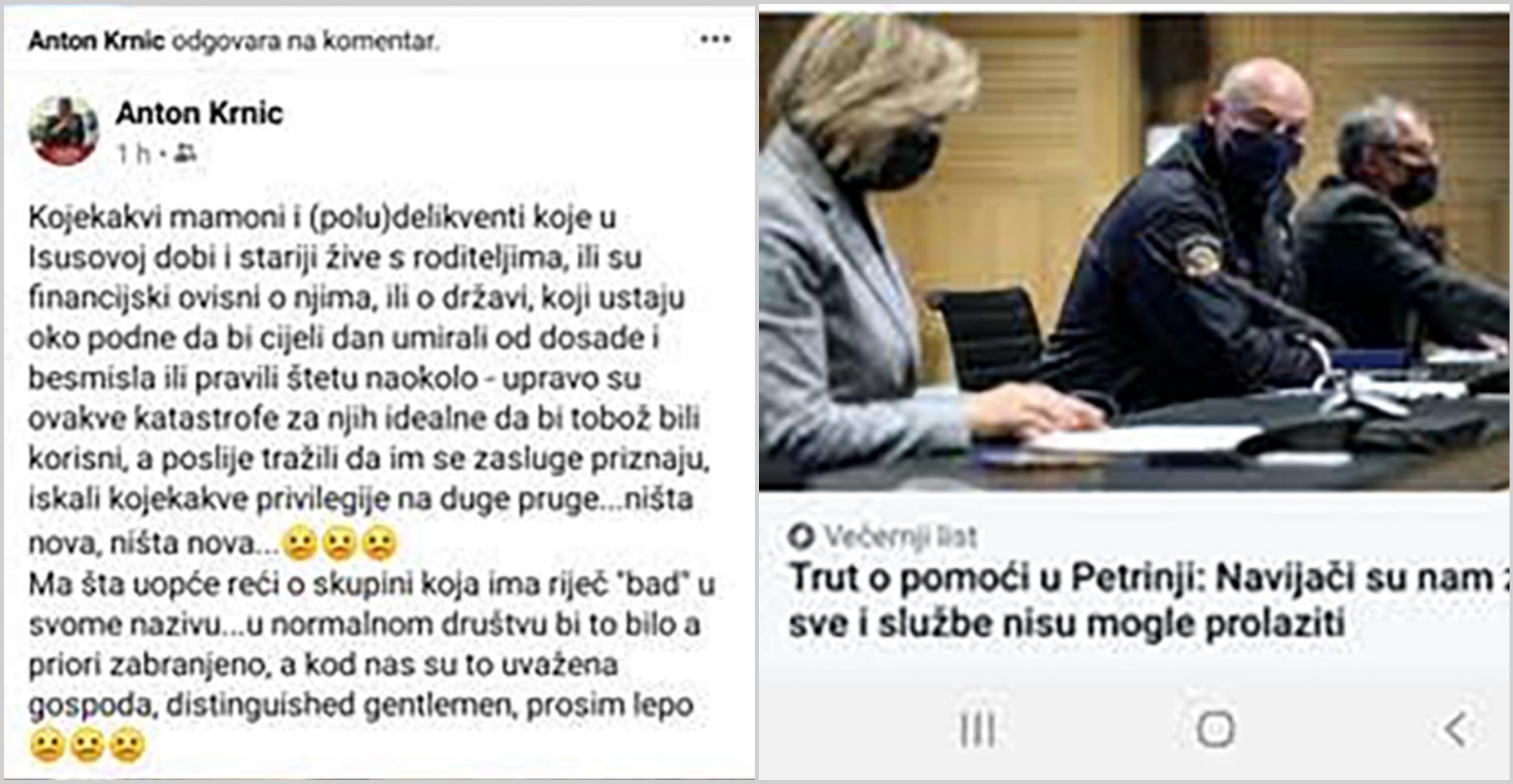
Task: Click the Večernji list source label
Action: 901,536
